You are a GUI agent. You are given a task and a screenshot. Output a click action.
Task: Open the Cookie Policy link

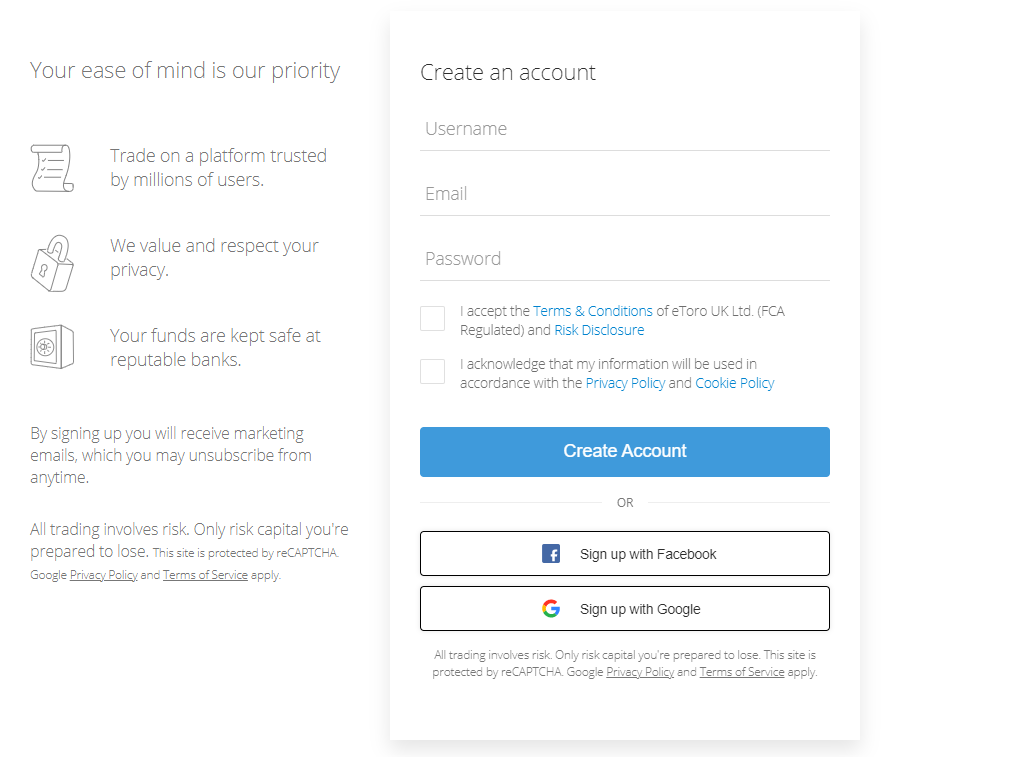[734, 382]
